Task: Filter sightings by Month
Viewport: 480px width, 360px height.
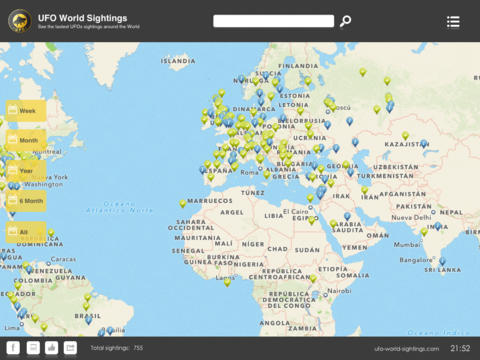Action: [x=26, y=140]
